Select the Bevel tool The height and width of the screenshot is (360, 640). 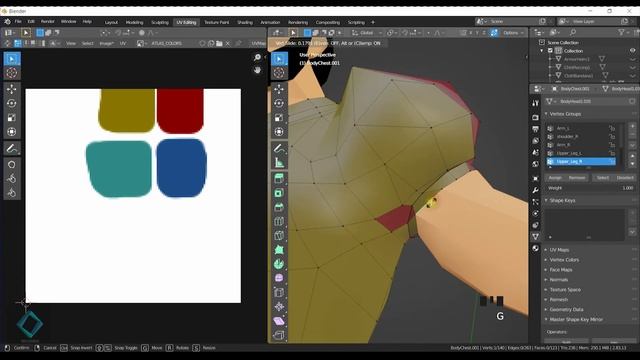tap(279, 207)
